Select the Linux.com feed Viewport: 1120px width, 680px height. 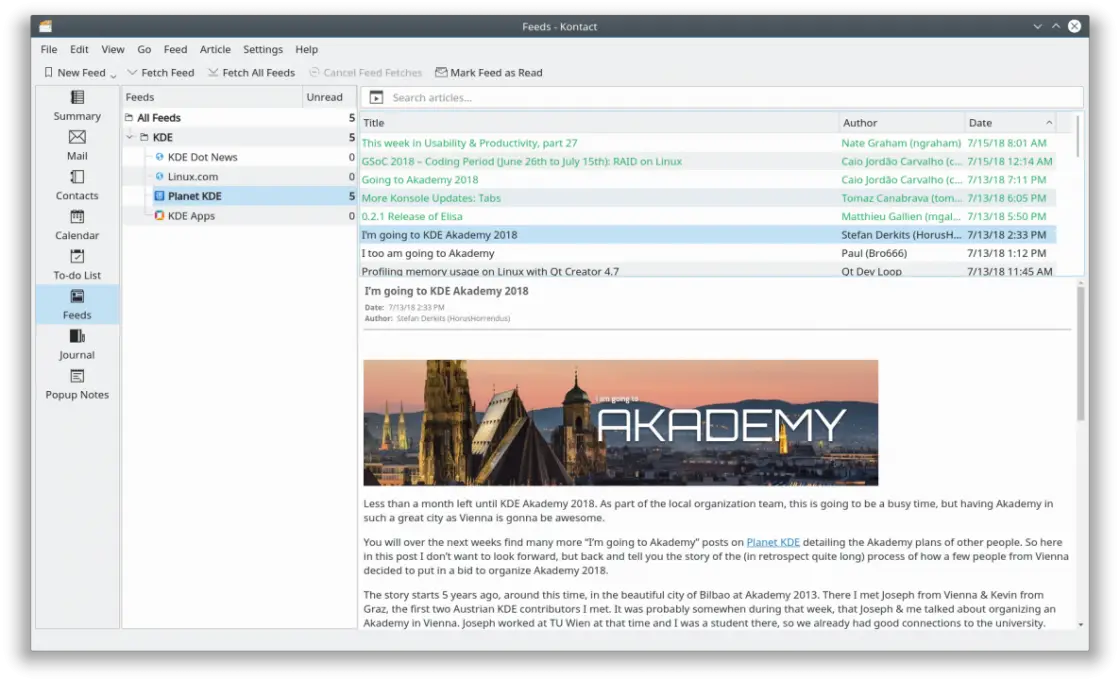point(239,176)
